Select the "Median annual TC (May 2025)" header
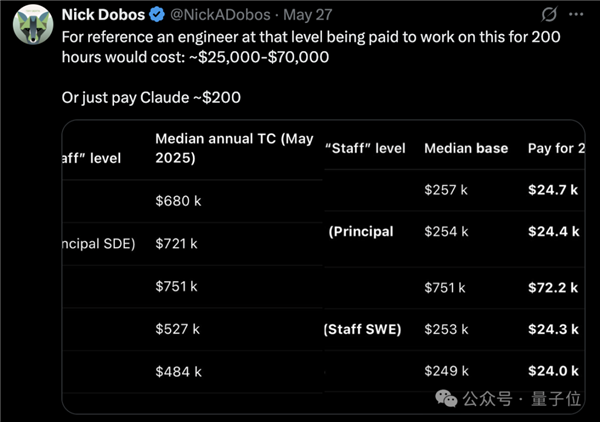The image size is (600, 422). point(234,148)
